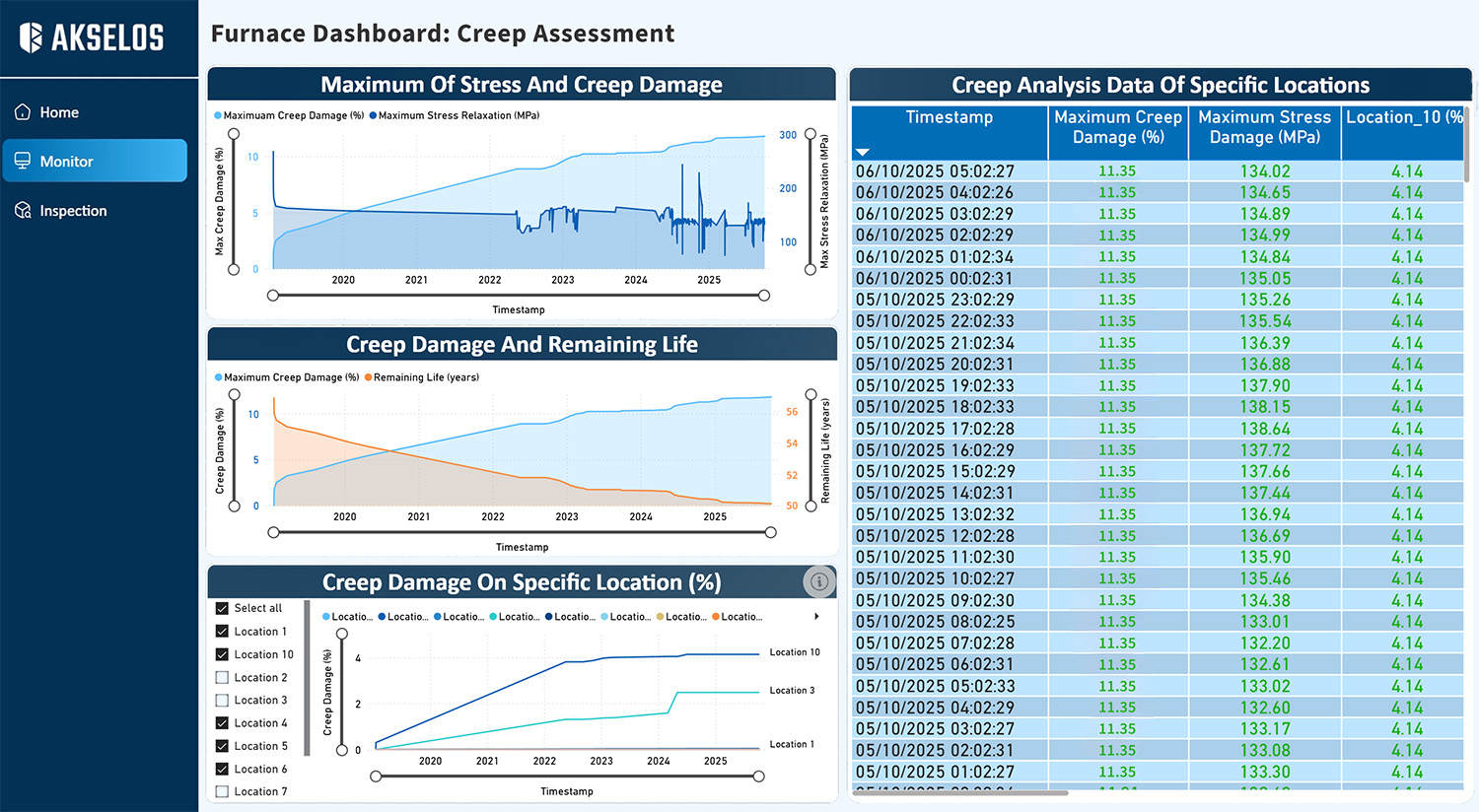Image resolution: width=1479 pixels, height=812 pixels.
Task: Uncheck the Select all checkbox
Action: [x=222, y=608]
